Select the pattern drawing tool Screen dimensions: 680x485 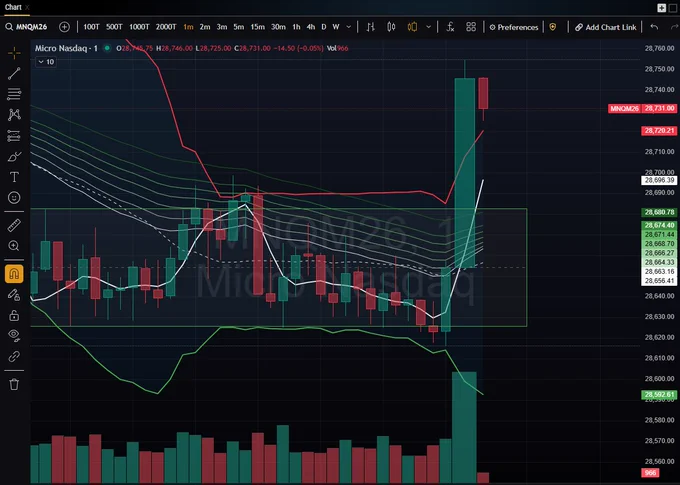14,115
